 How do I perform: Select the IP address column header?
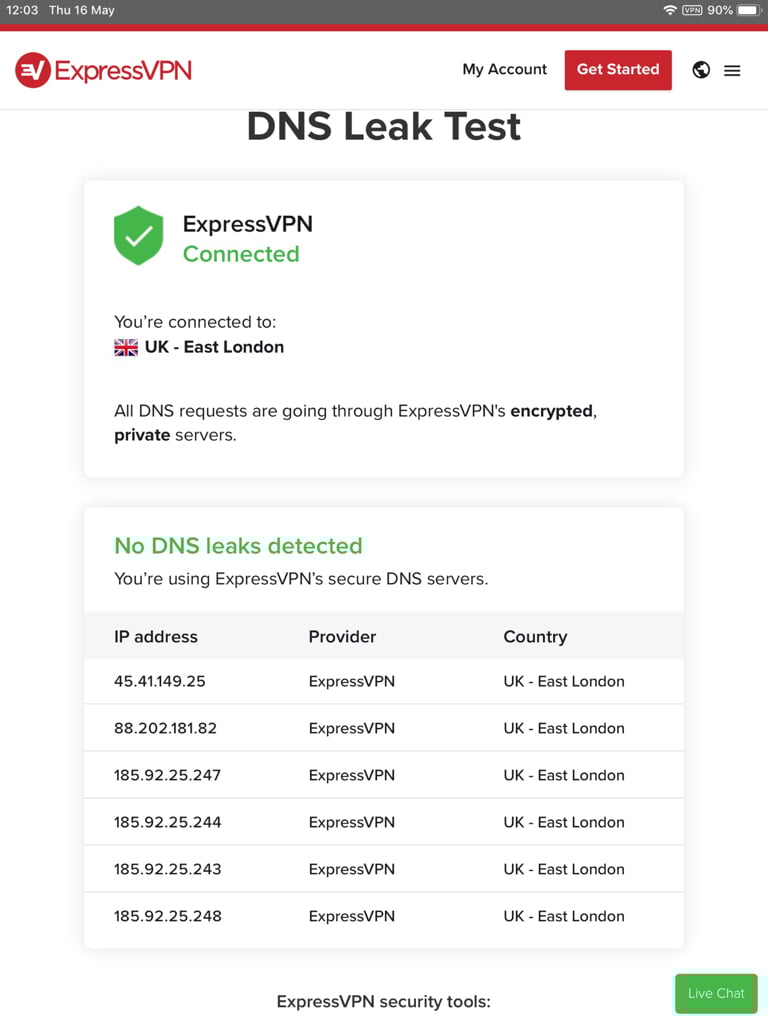[155, 637]
